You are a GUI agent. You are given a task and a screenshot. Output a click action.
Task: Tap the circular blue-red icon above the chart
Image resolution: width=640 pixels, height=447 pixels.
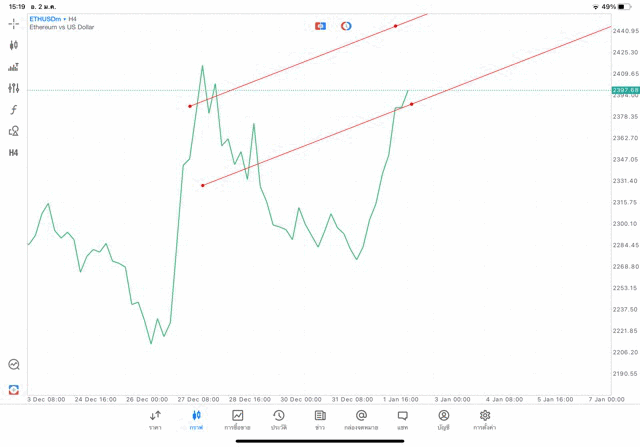[x=346, y=26]
